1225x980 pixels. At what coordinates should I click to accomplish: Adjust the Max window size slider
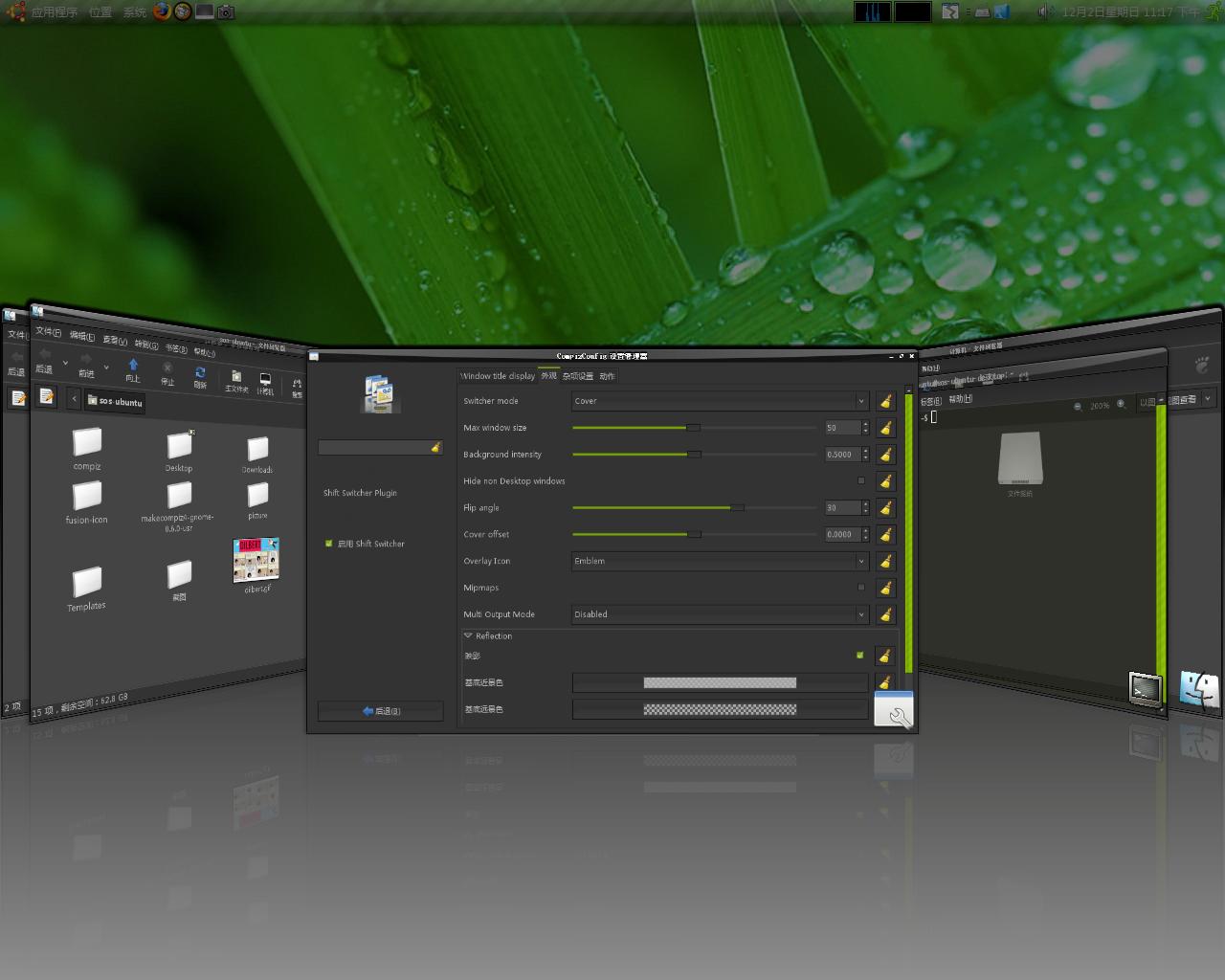pyautogui.click(x=694, y=428)
